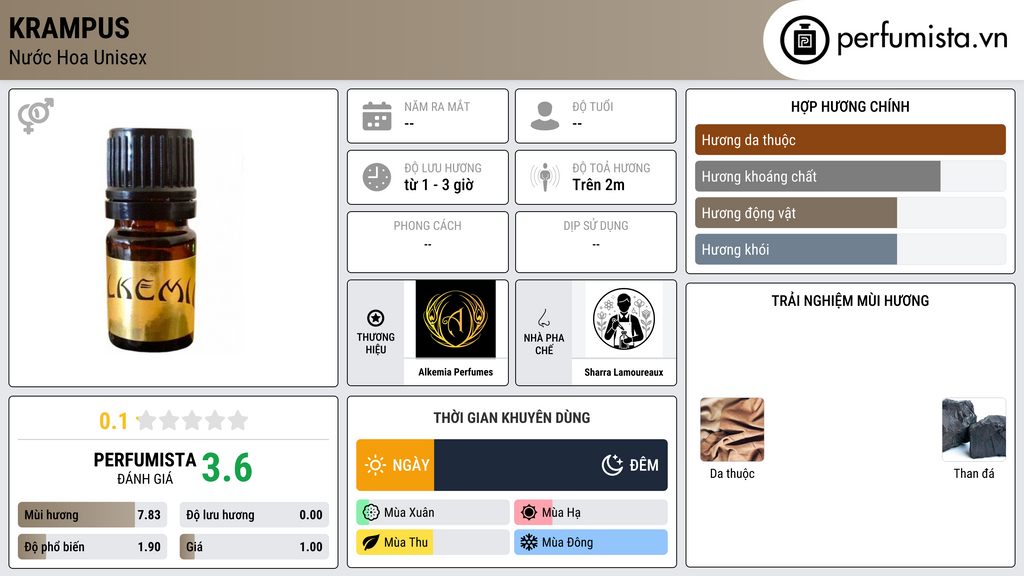Click the Dịp sử dụng occasion card
This screenshot has height=576, width=1024.
coord(596,242)
